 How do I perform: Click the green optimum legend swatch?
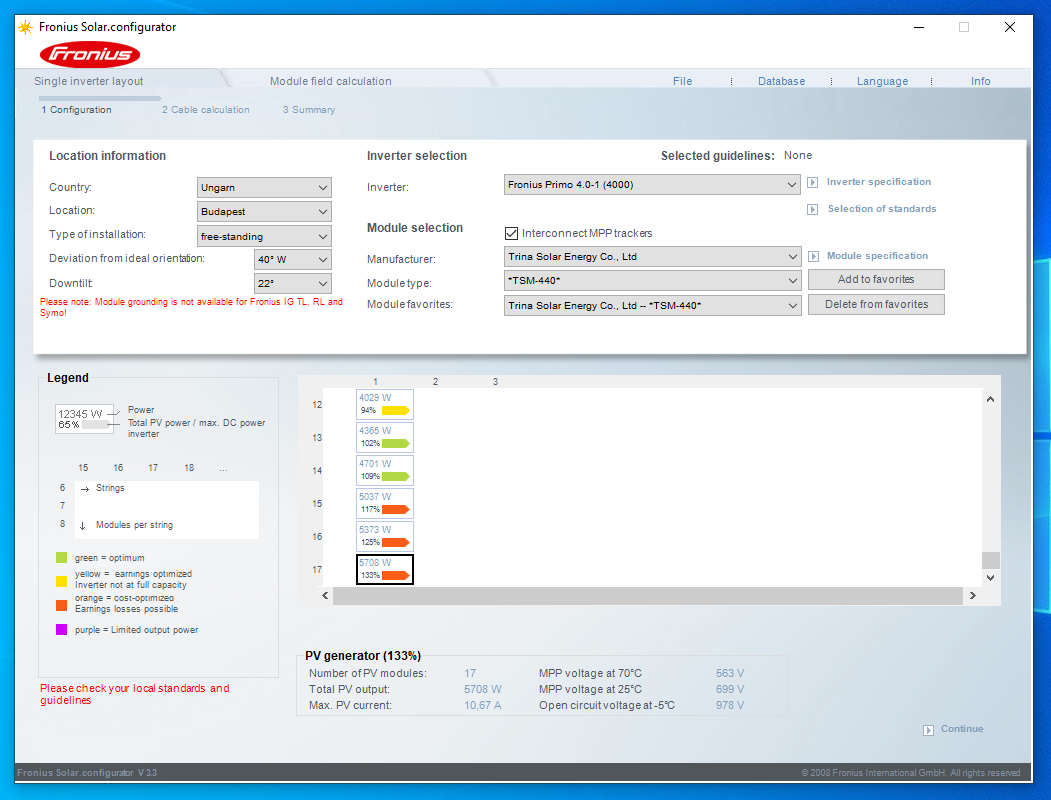pos(62,558)
